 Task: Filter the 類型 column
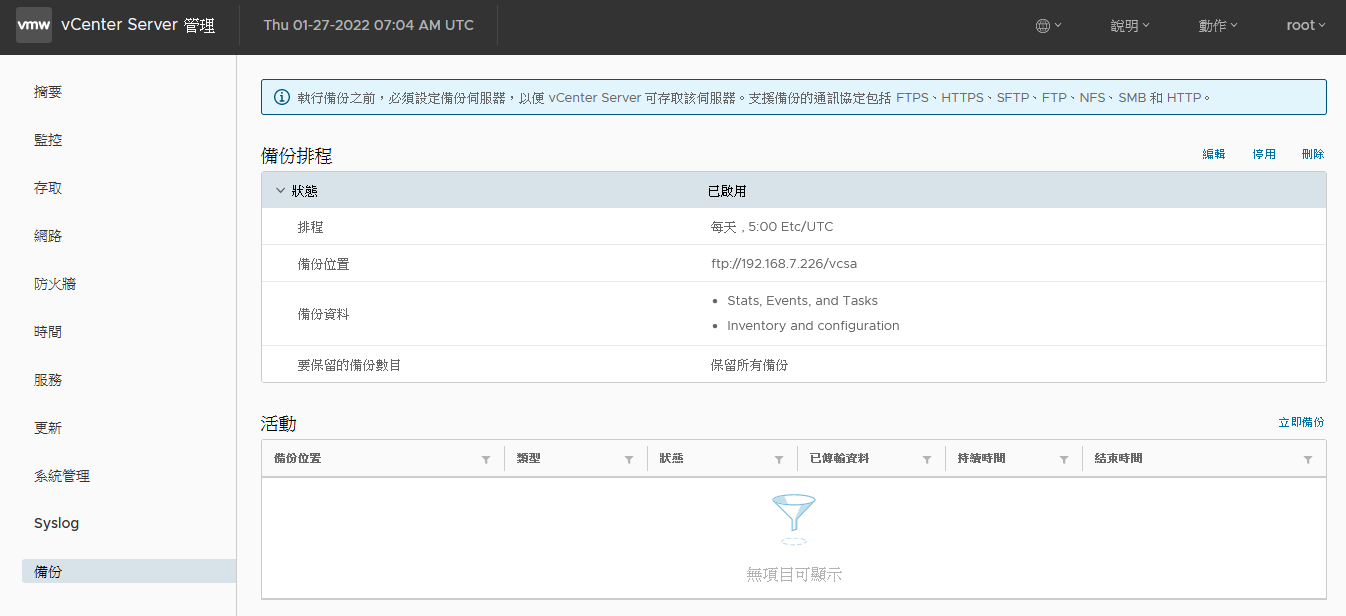tap(629, 459)
